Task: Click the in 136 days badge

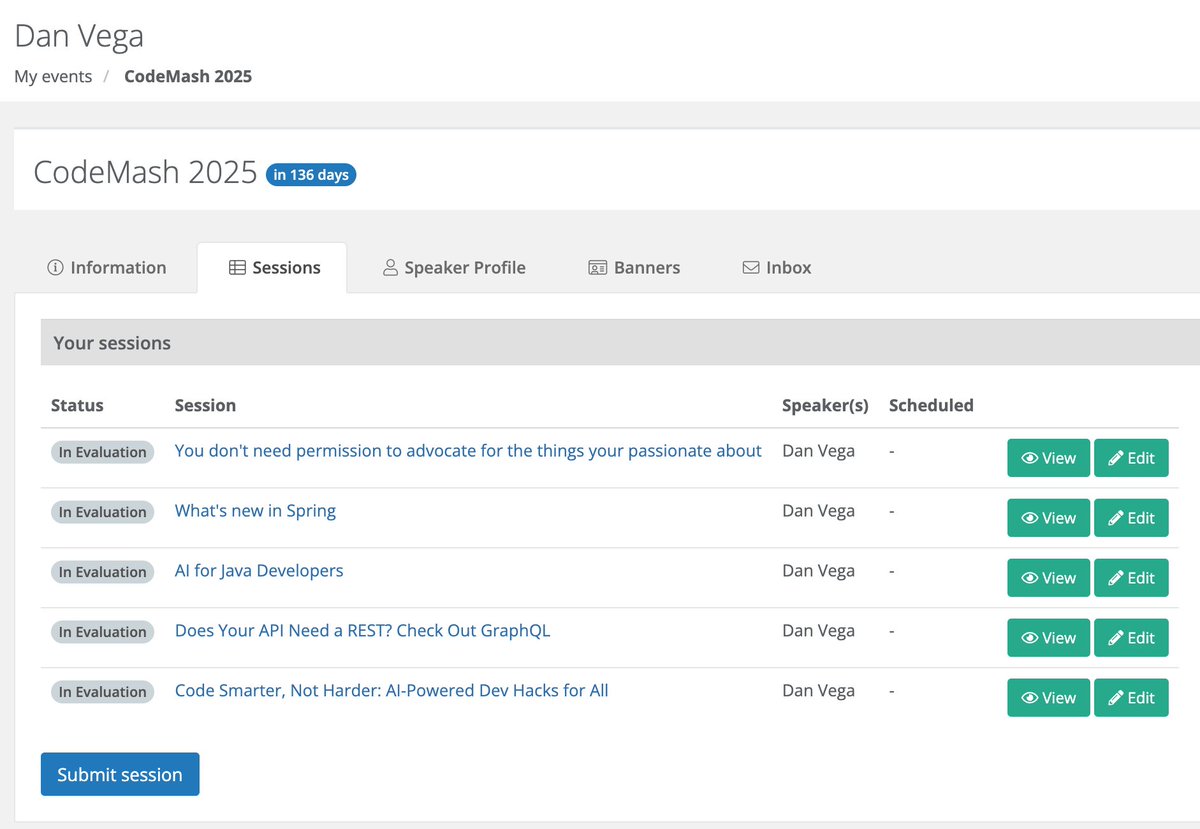Action: click(311, 175)
